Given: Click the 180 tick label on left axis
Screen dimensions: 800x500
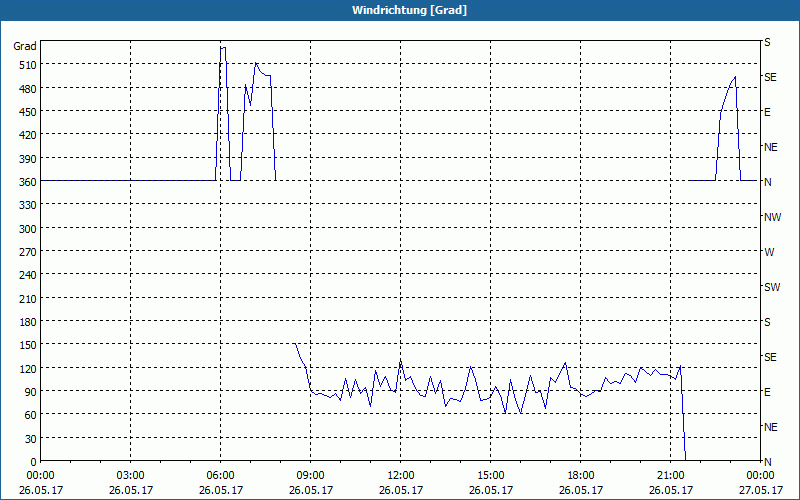Looking at the screenshot, I should tap(25, 322).
